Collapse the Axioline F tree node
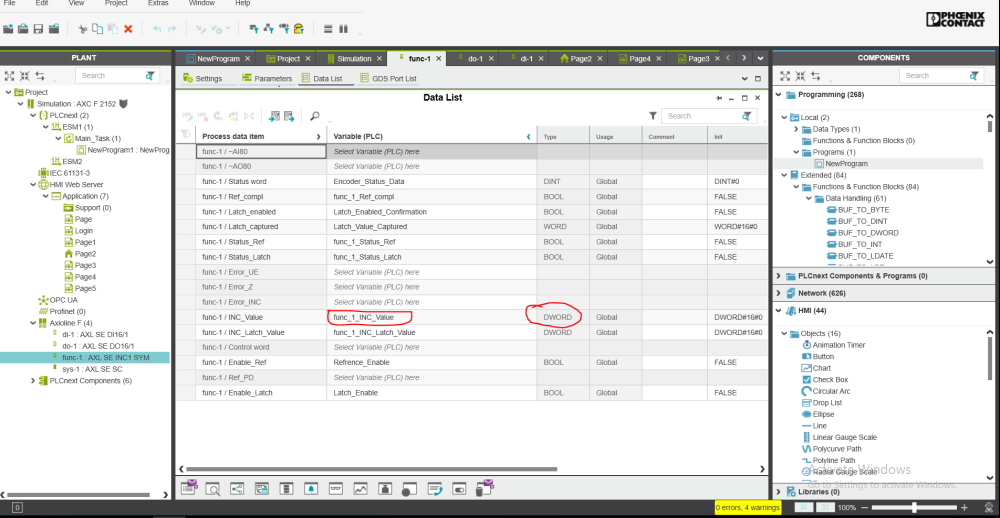Image resolution: width=1000 pixels, height=518 pixels. pyautogui.click(x=33, y=323)
